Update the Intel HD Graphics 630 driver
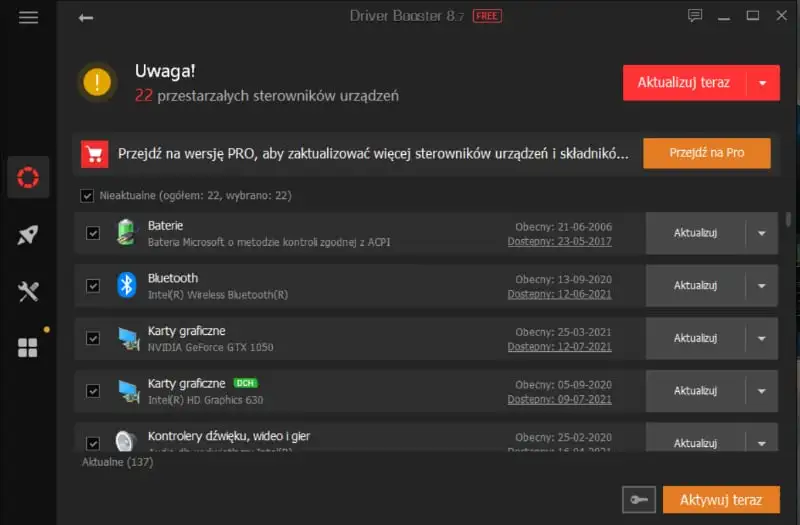800x525 pixels. pos(695,391)
